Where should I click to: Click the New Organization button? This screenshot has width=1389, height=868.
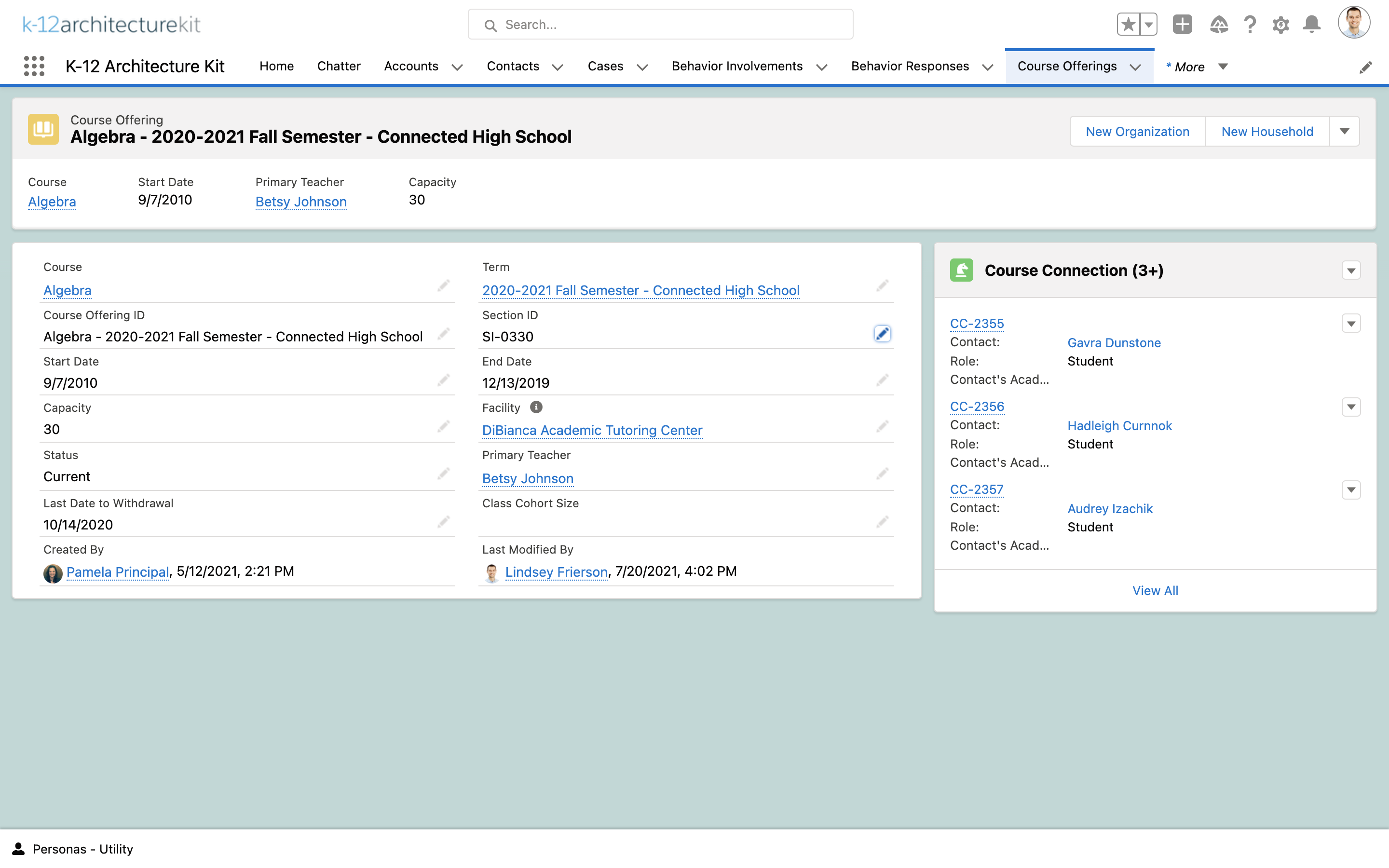1137,132
